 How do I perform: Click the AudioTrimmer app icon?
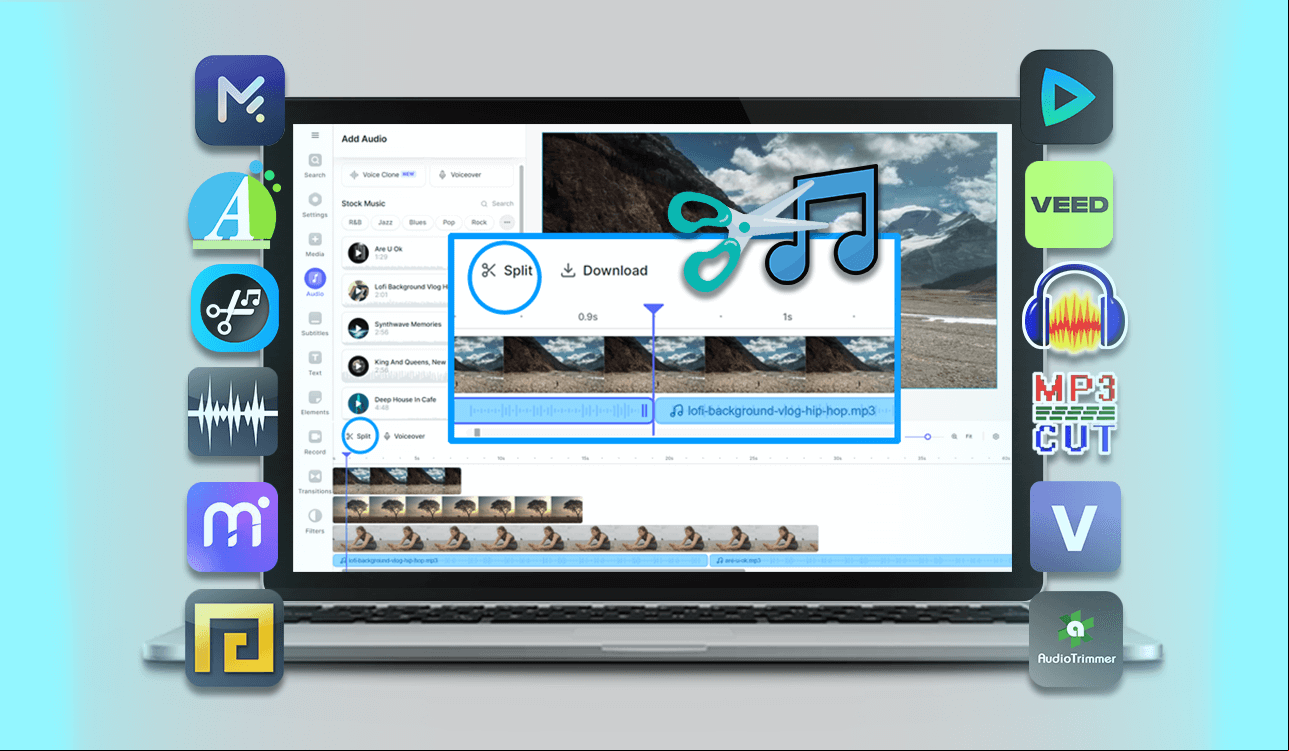pyautogui.click(x=1076, y=639)
